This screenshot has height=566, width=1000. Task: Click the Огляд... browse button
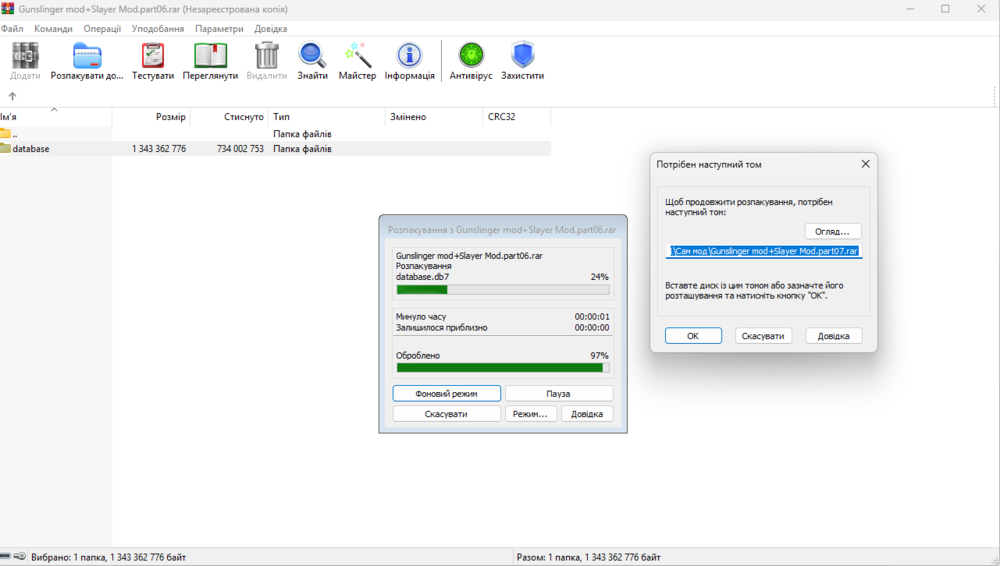[832, 231]
